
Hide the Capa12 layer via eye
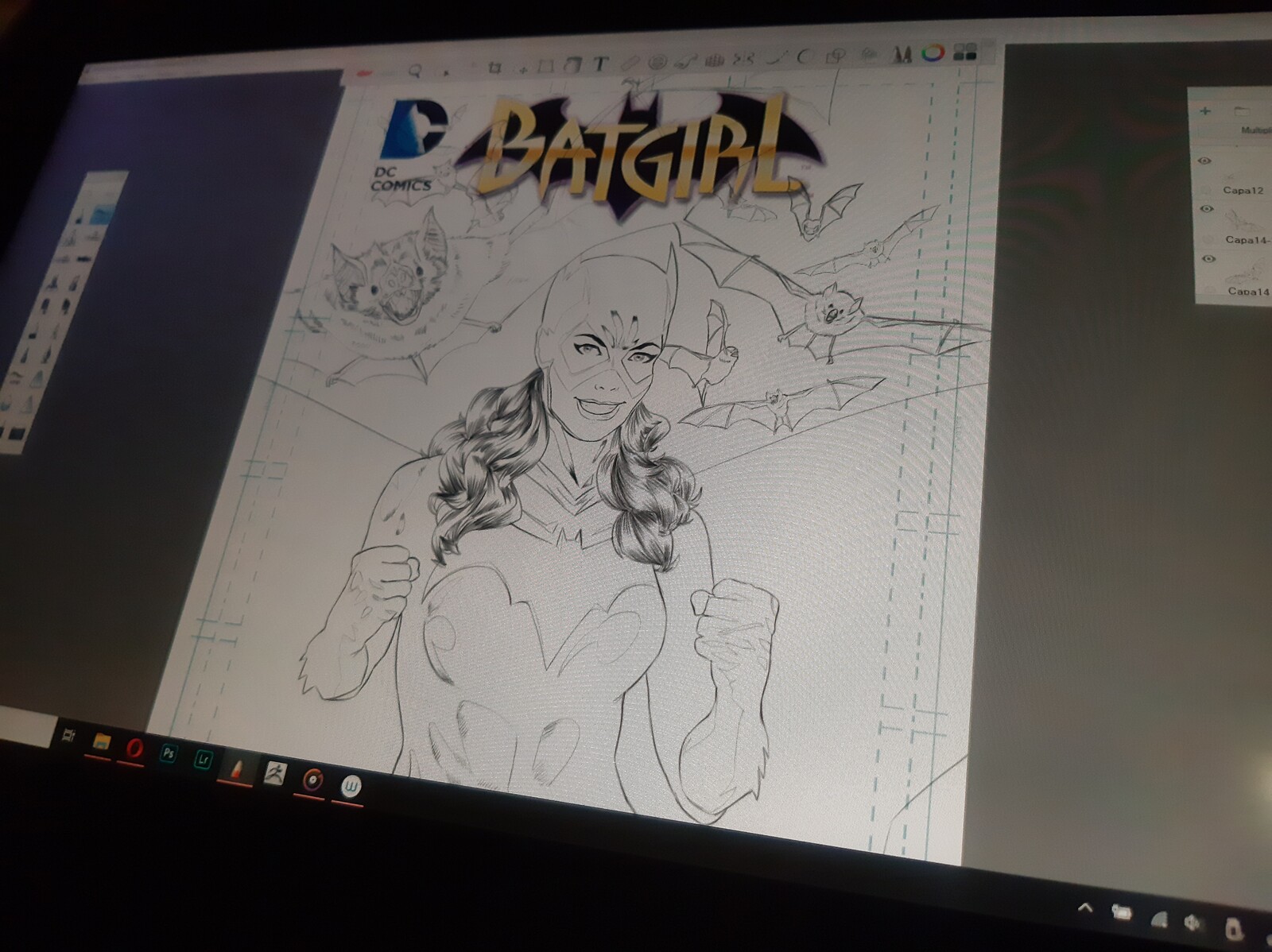(1204, 161)
